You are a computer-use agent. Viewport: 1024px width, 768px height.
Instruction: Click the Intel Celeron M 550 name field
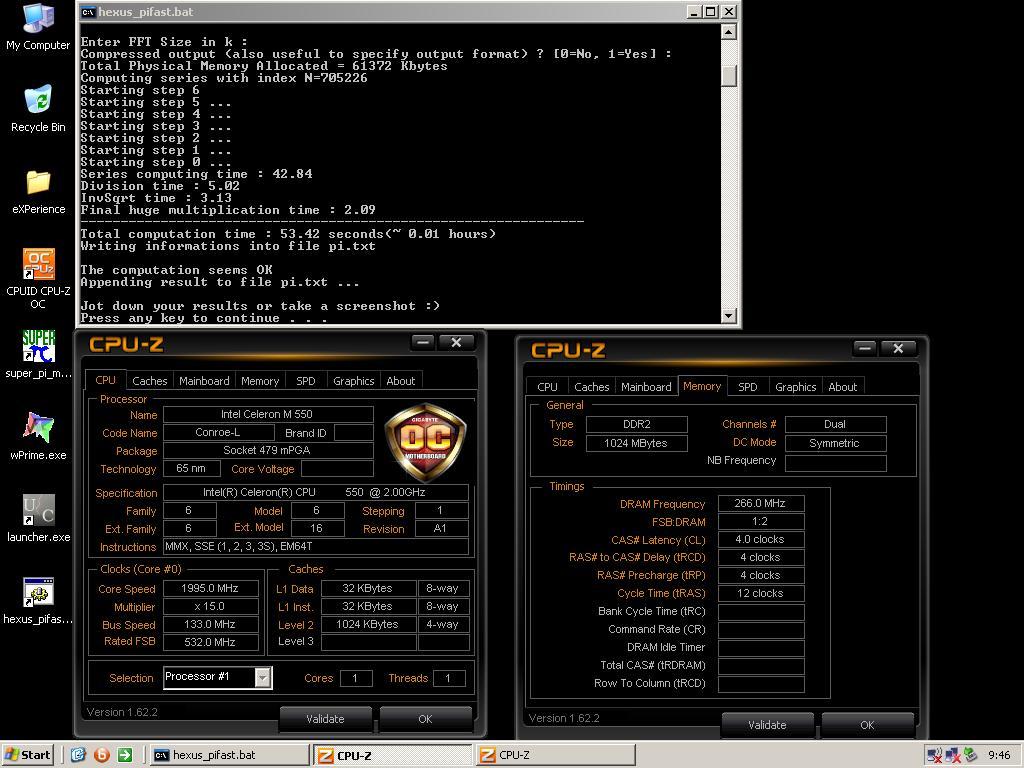point(268,415)
